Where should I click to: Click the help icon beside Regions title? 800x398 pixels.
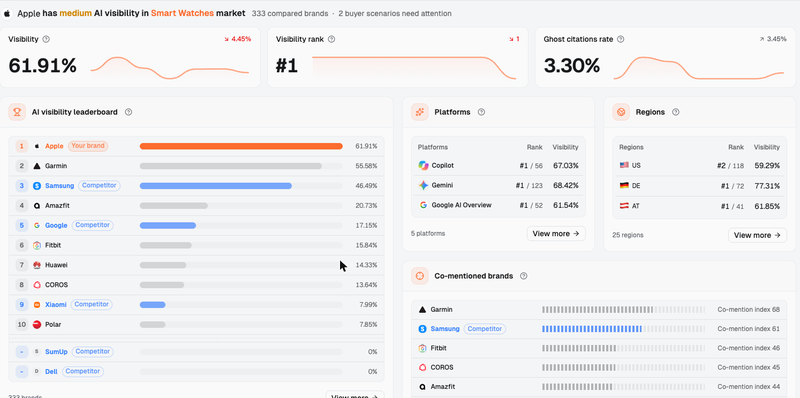(x=676, y=112)
